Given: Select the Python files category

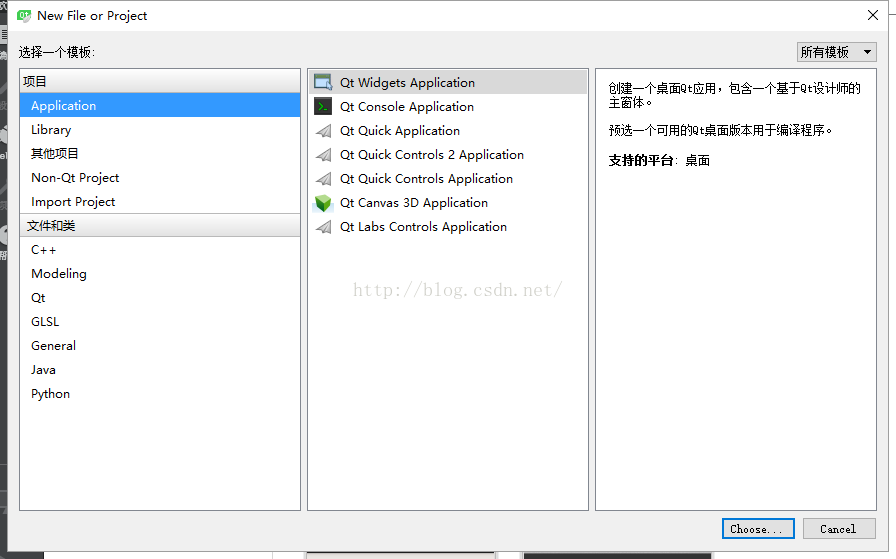Looking at the screenshot, I should click(160, 394).
